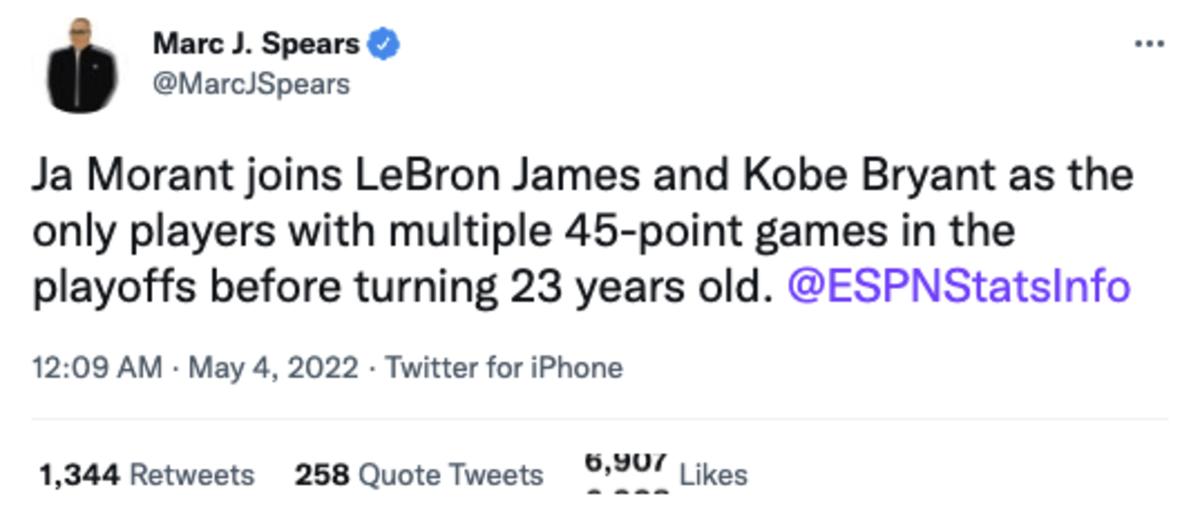This screenshot has height=523, width=1200.
Task: Click the 258 quote tweet count
Action: [x=321, y=474]
